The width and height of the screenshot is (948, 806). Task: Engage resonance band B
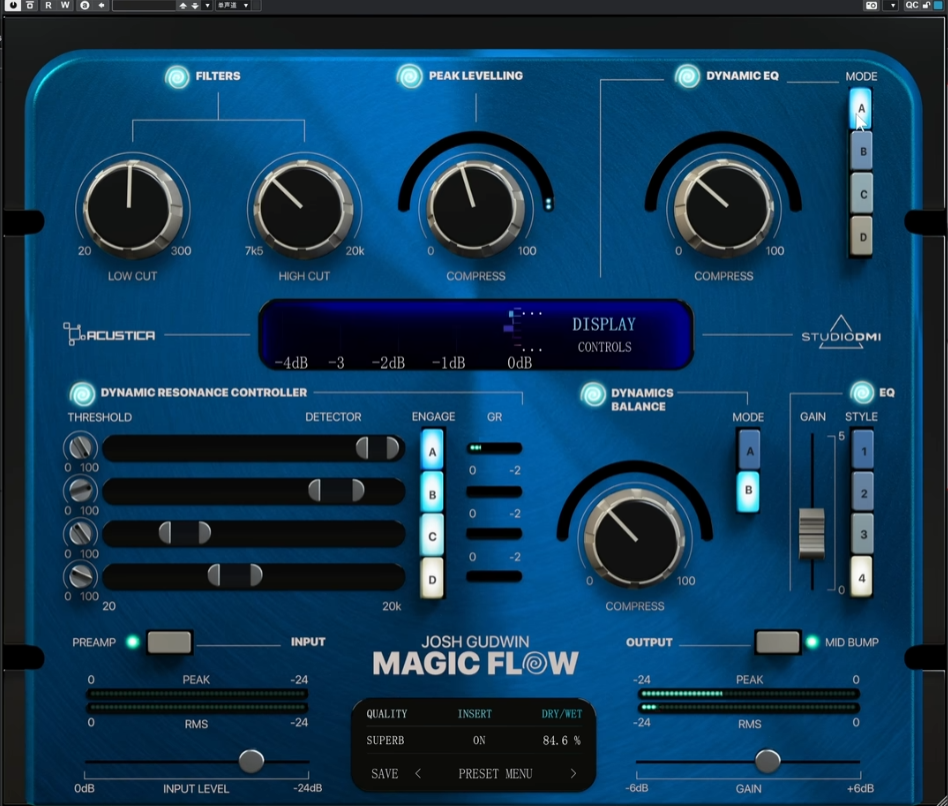tap(432, 493)
